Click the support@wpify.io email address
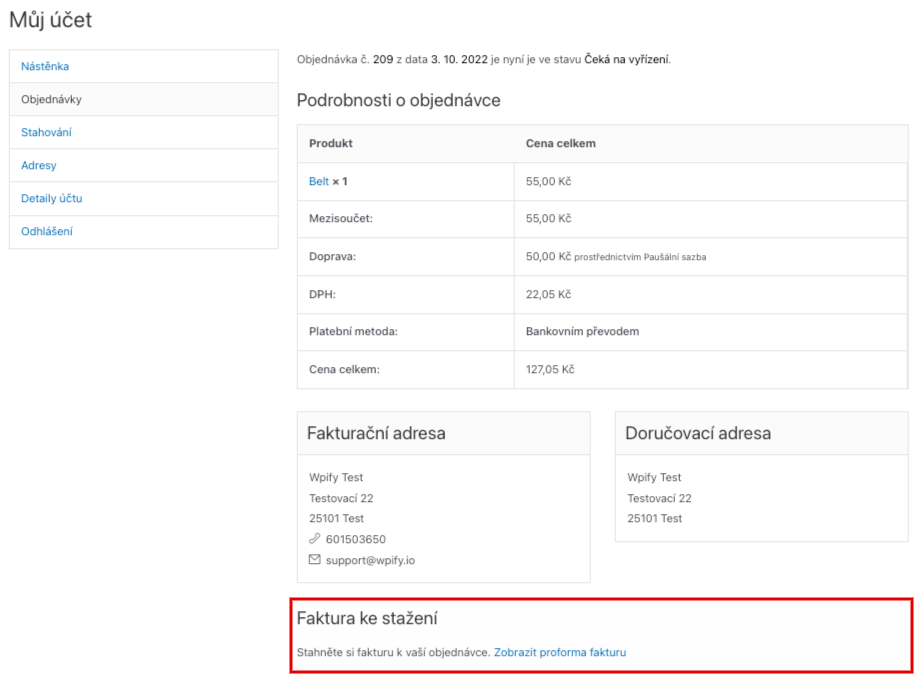Image resolution: width=922 pixels, height=688 pixels. [x=370, y=560]
